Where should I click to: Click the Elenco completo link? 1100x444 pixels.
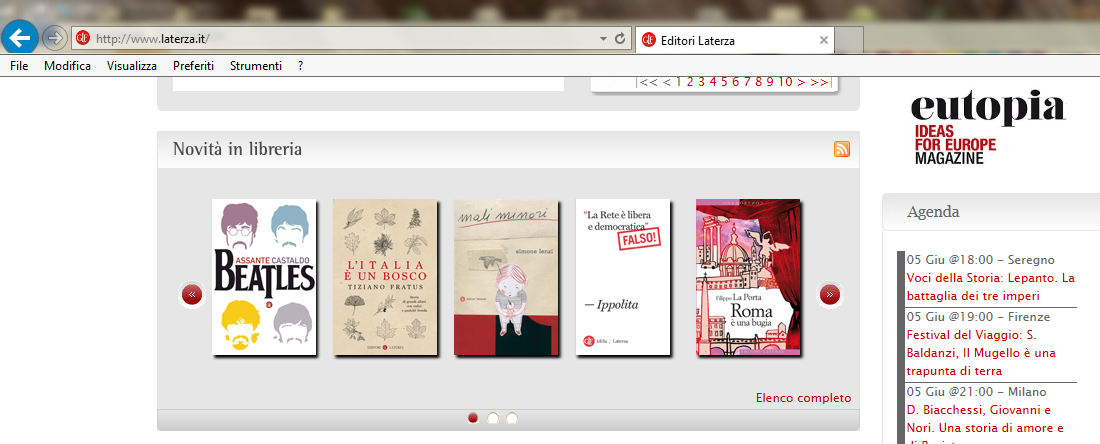click(x=803, y=398)
